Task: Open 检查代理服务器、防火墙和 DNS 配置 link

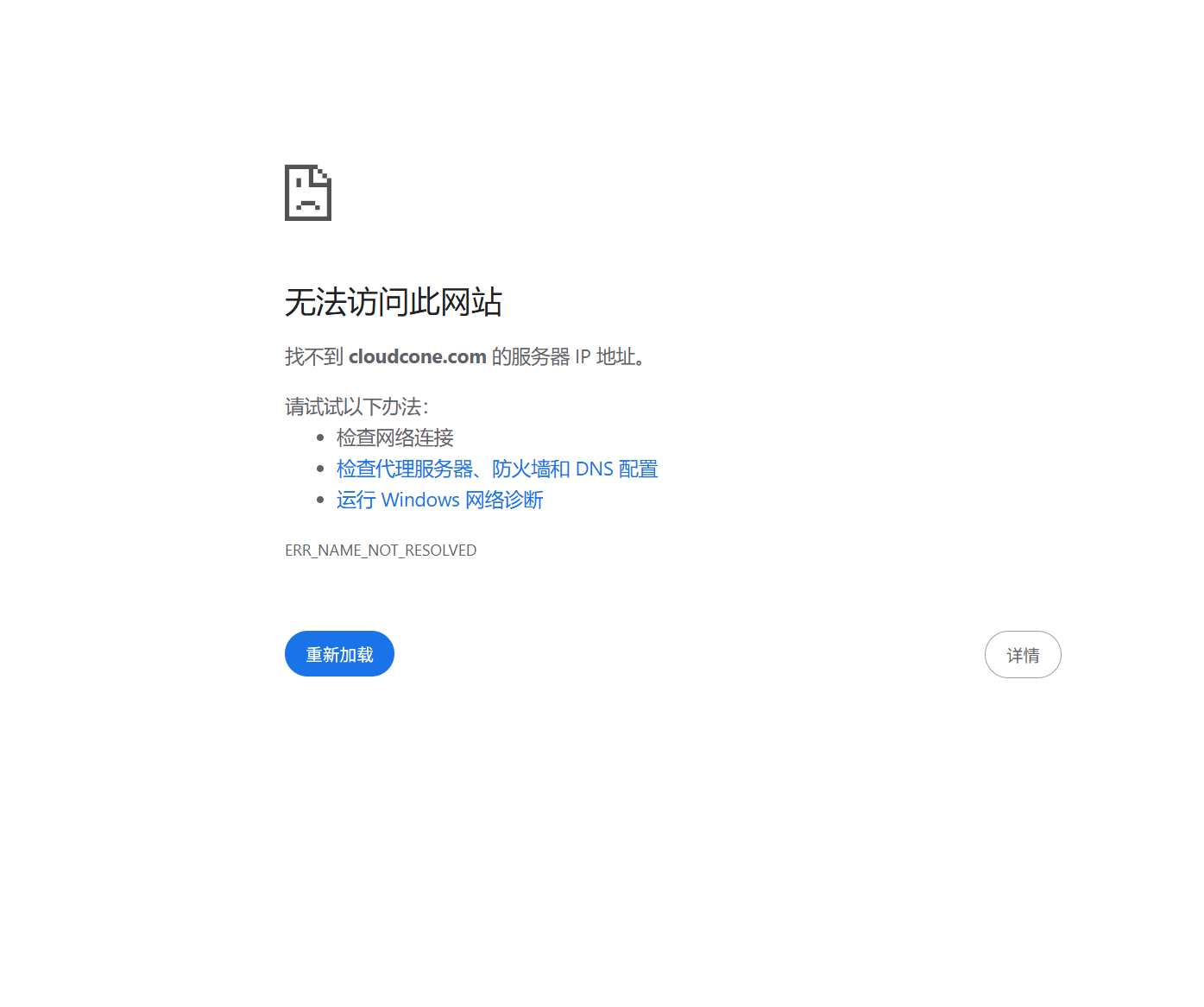Action: 497,469
